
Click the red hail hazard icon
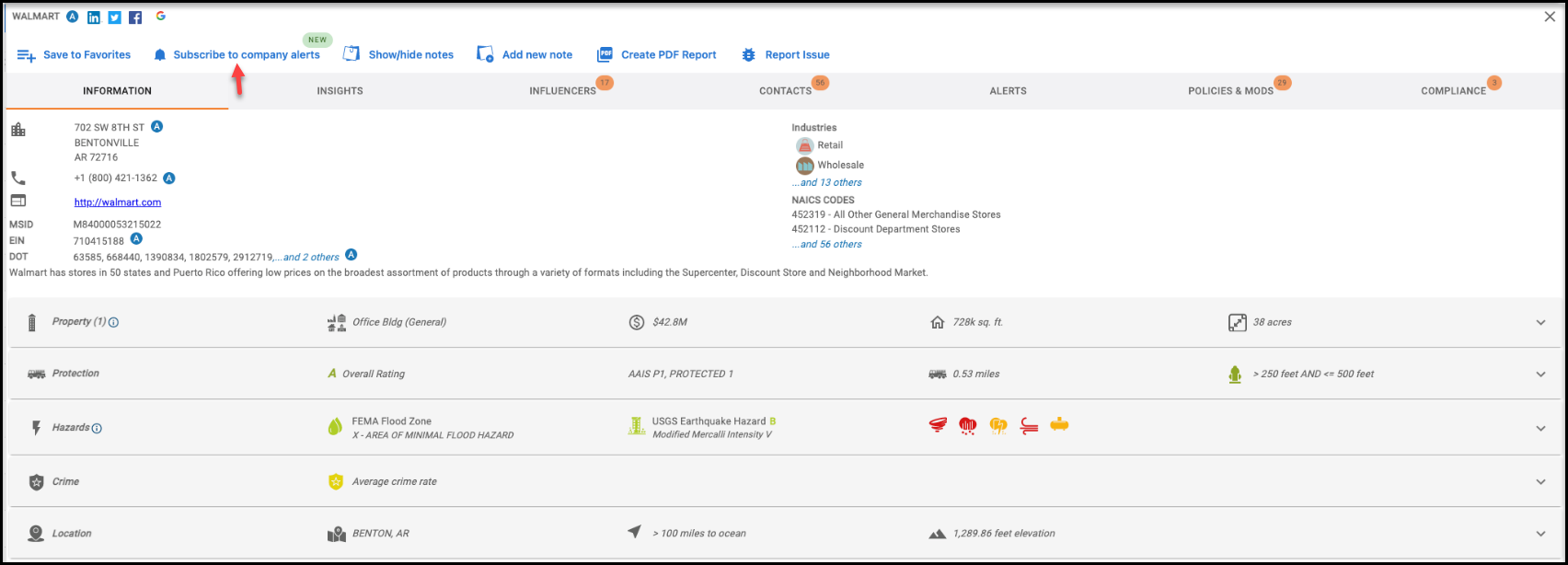click(x=967, y=425)
